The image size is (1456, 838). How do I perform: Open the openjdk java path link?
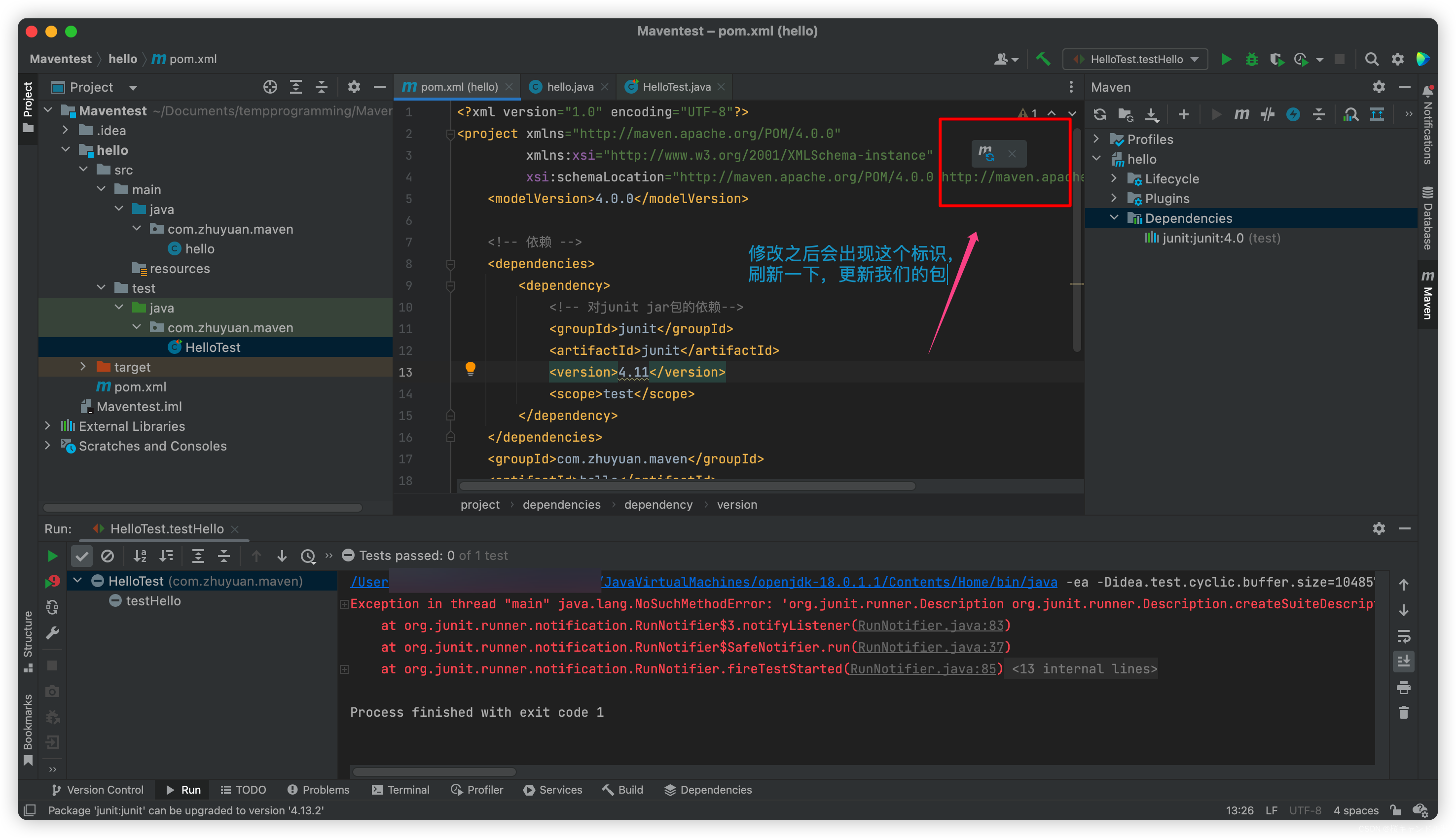pos(703,582)
